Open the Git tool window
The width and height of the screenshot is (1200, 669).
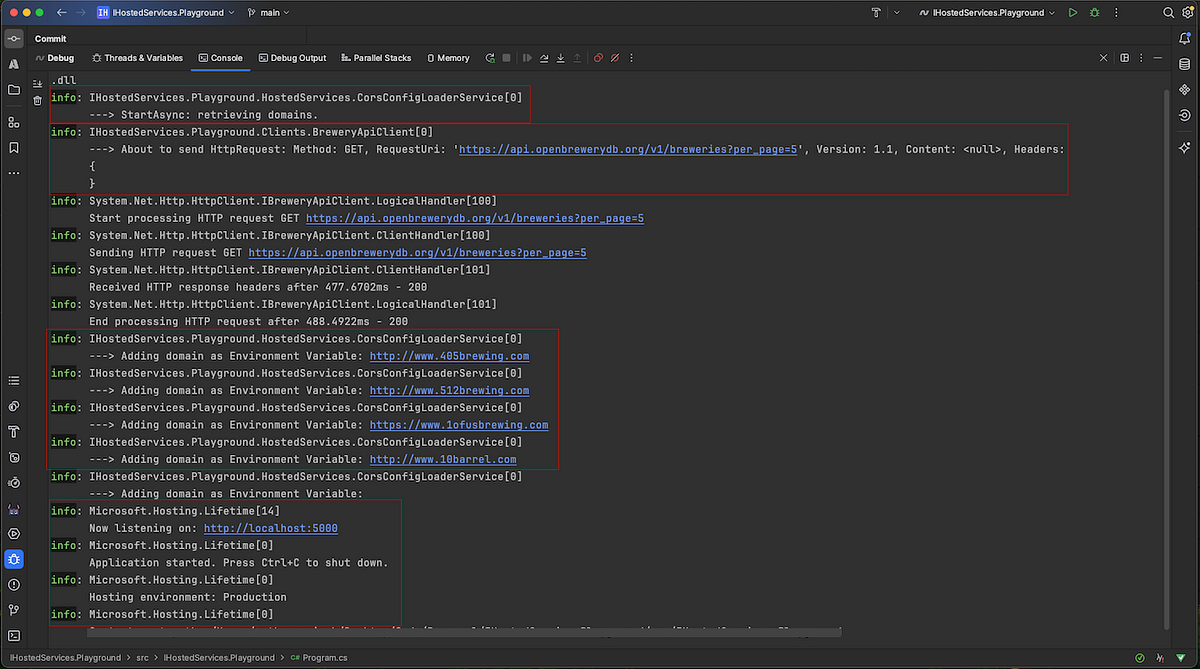pos(15,610)
